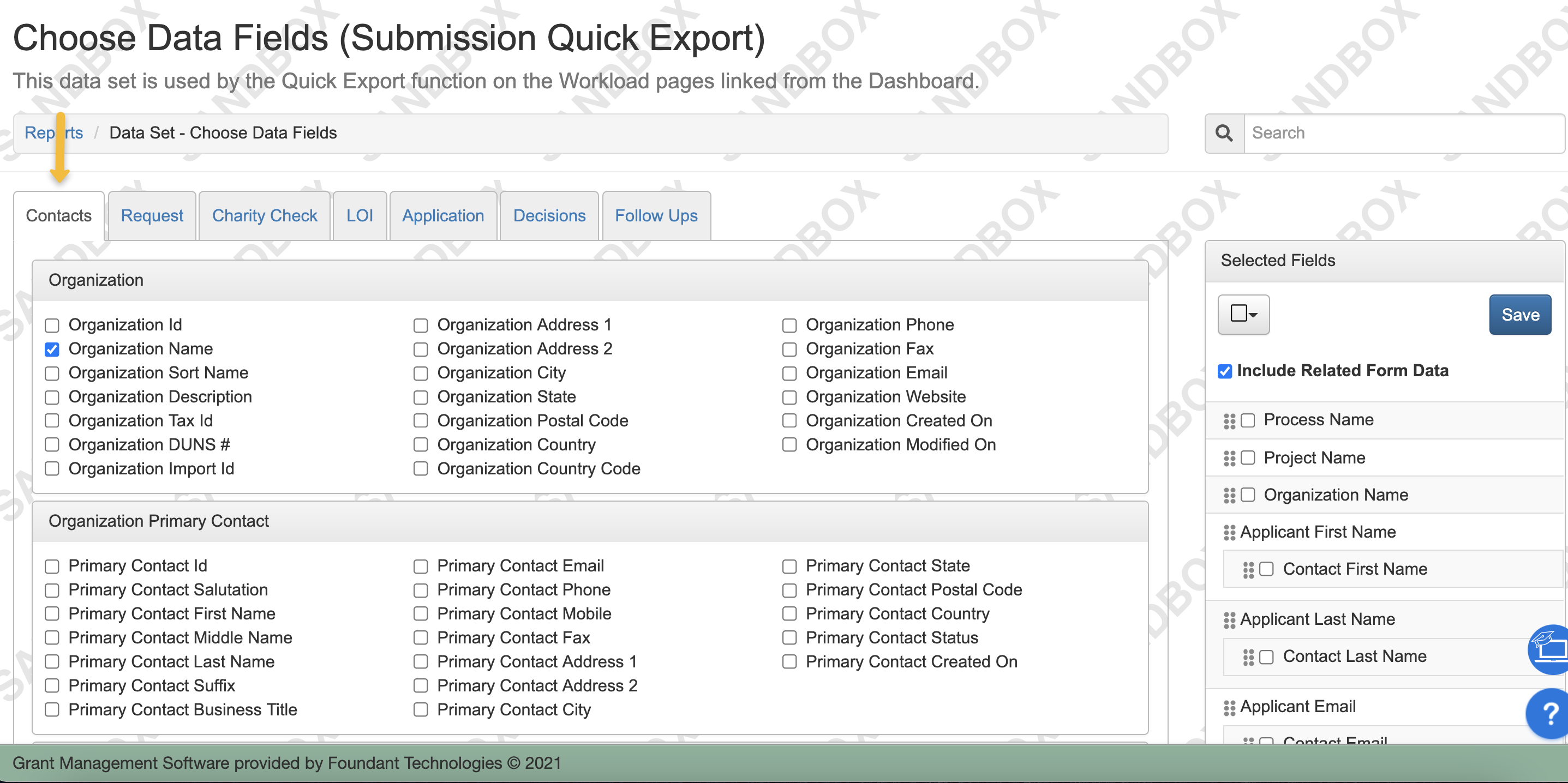
Task: Grab the drag handle beside Project Name
Action: click(1229, 458)
